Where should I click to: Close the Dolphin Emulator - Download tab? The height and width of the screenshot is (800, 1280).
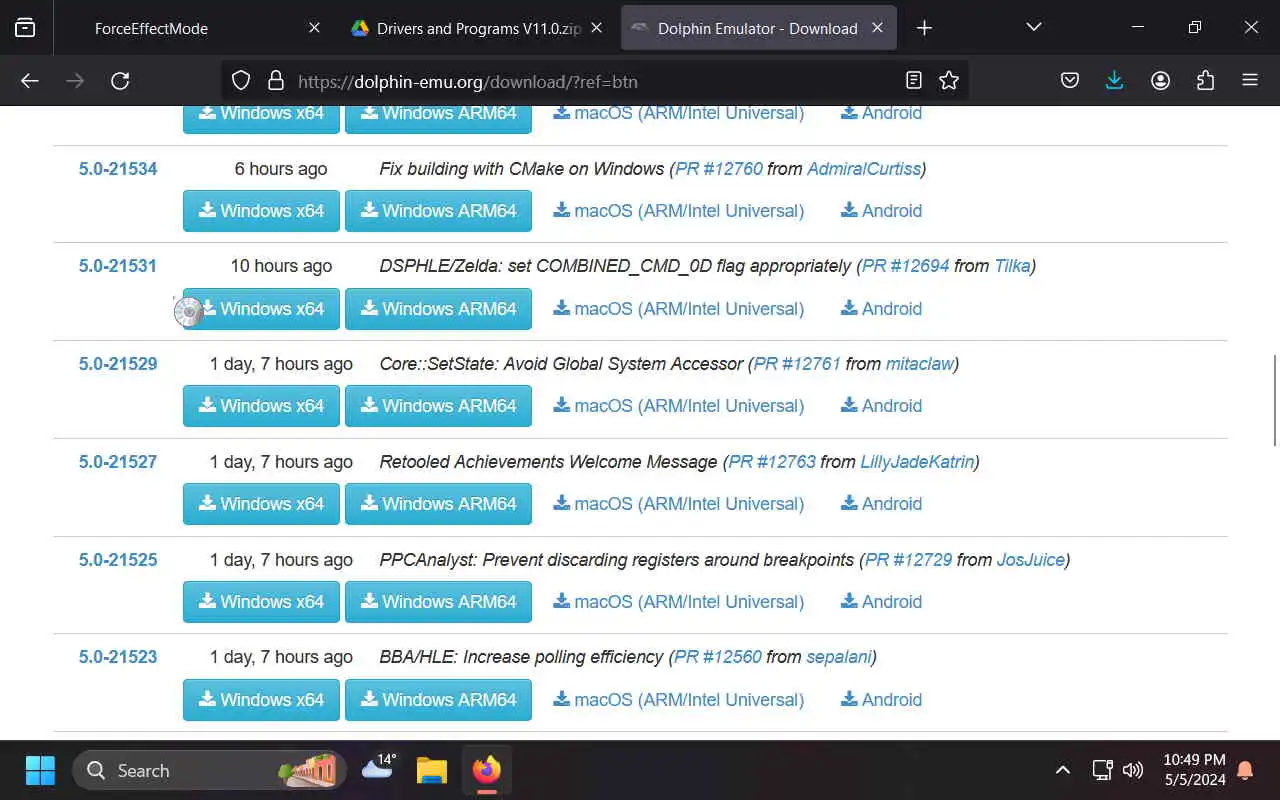(x=877, y=28)
